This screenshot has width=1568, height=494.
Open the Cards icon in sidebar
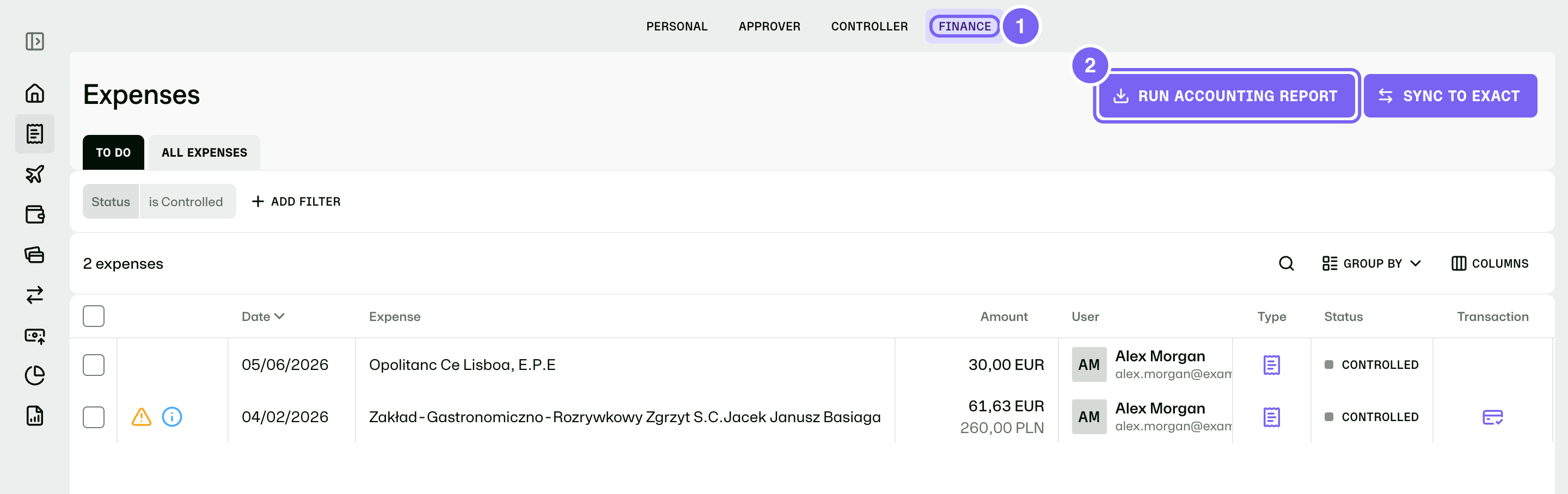(x=35, y=254)
